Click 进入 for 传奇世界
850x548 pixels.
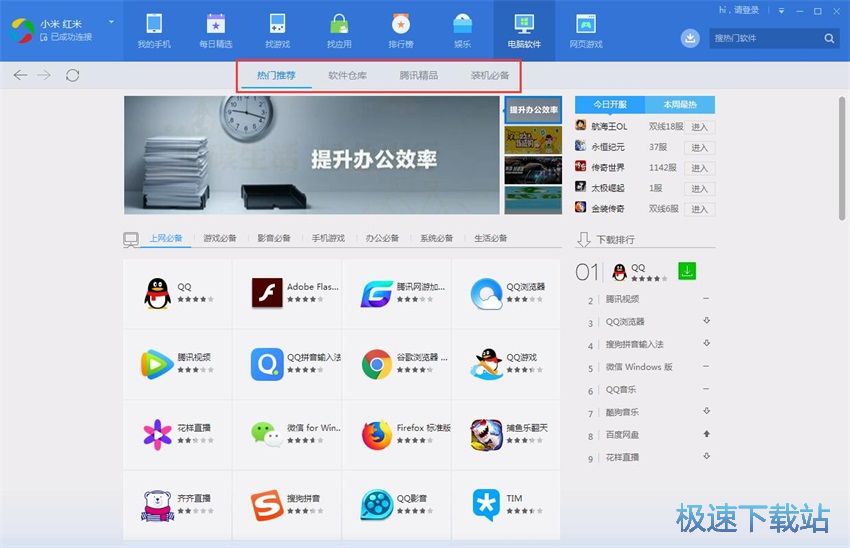[699, 168]
